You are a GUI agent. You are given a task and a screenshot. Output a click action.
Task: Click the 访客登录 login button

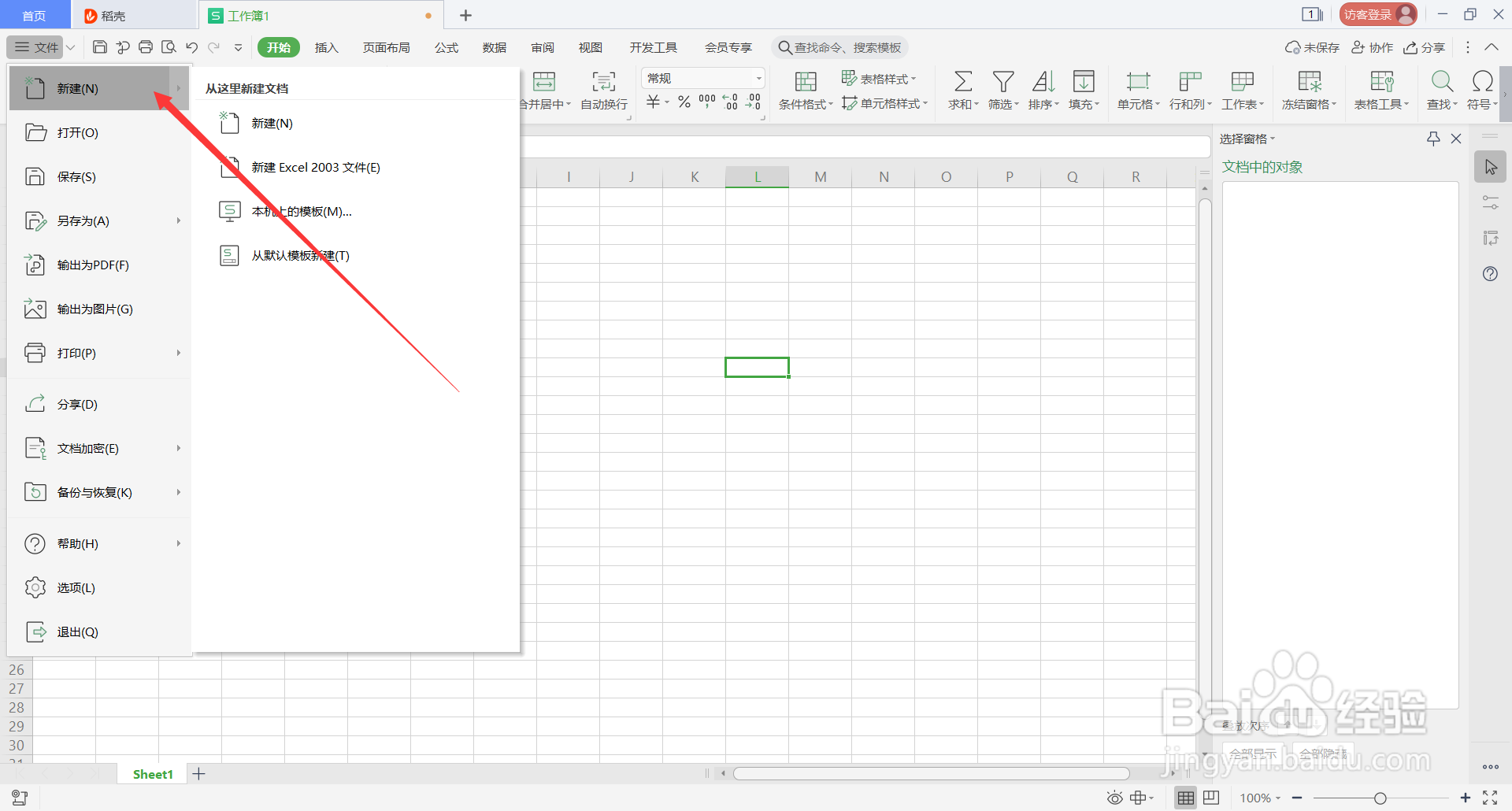tap(1377, 14)
